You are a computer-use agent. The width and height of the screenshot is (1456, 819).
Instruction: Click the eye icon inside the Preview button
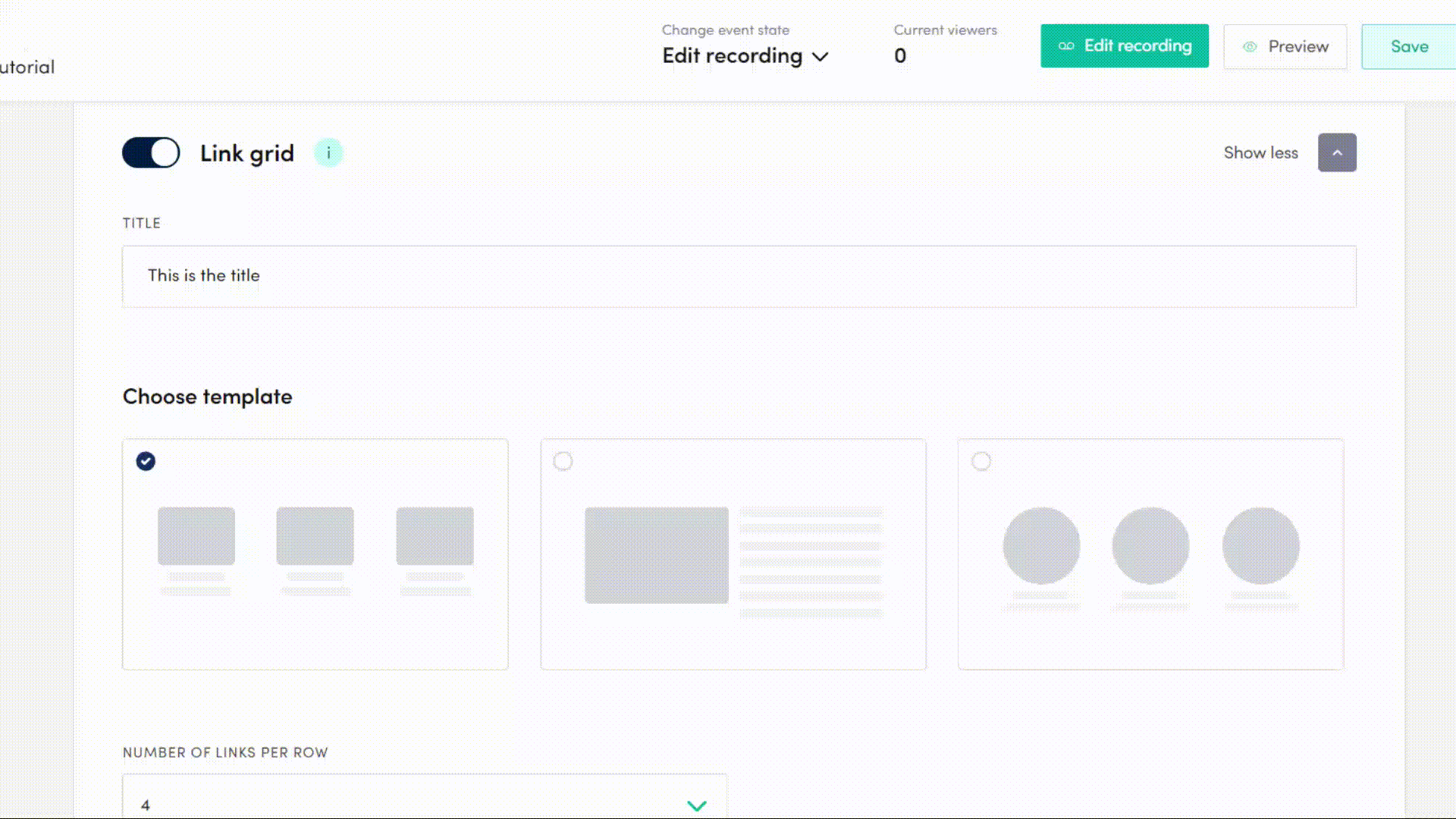[x=1250, y=46]
